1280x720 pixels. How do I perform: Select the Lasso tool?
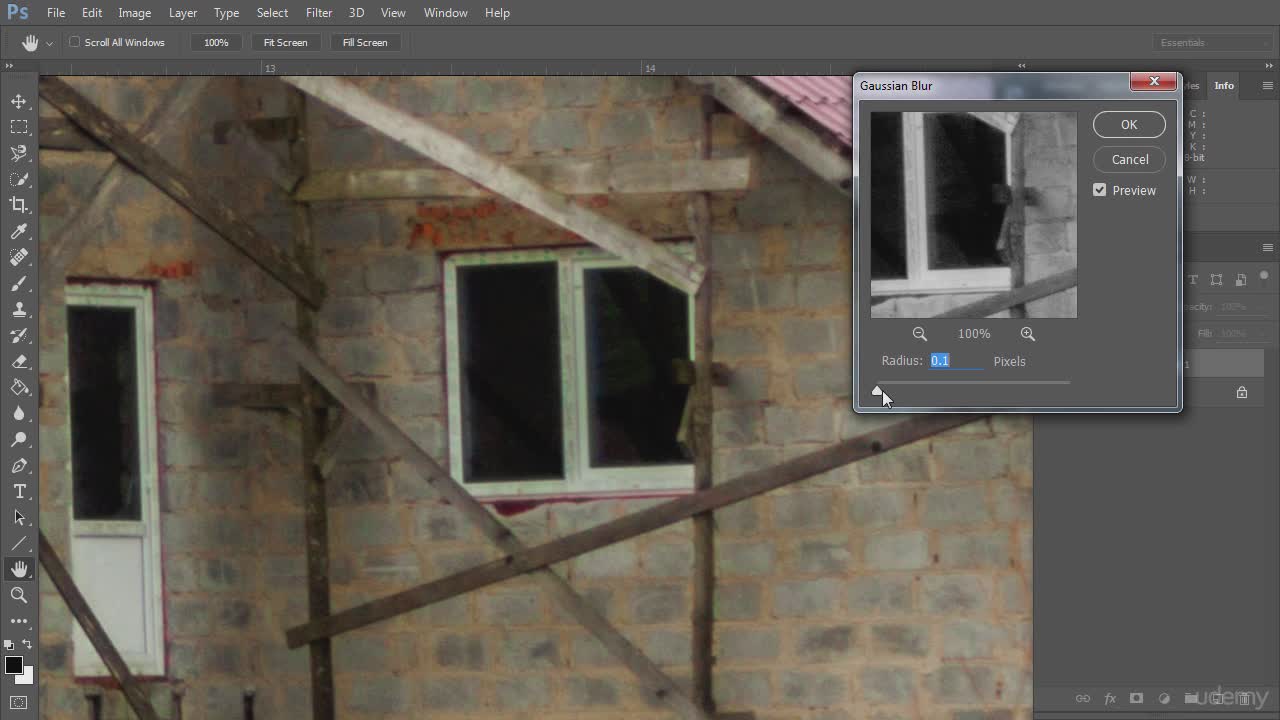[19, 153]
